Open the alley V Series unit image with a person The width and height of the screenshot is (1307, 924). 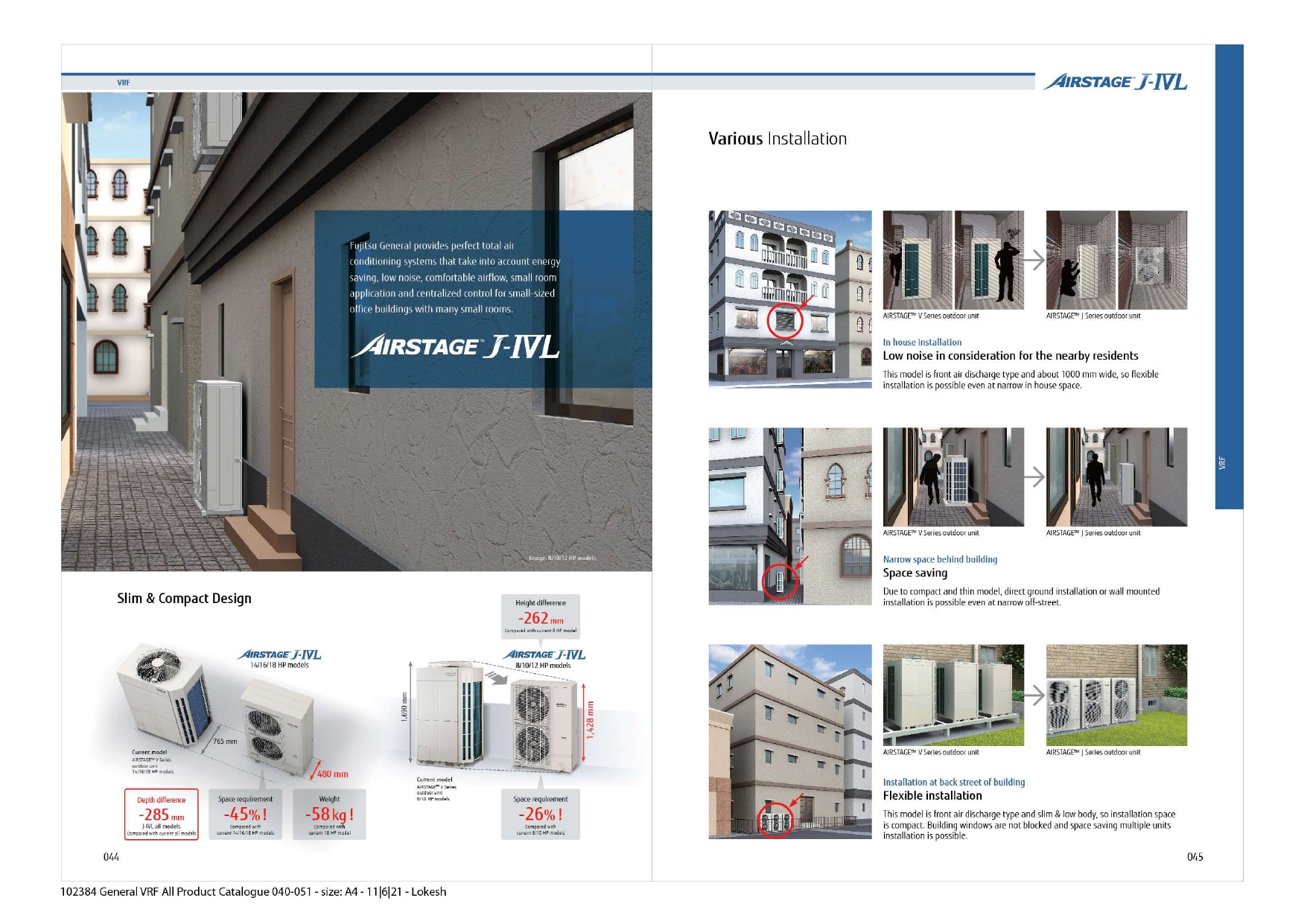click(953, 477)
